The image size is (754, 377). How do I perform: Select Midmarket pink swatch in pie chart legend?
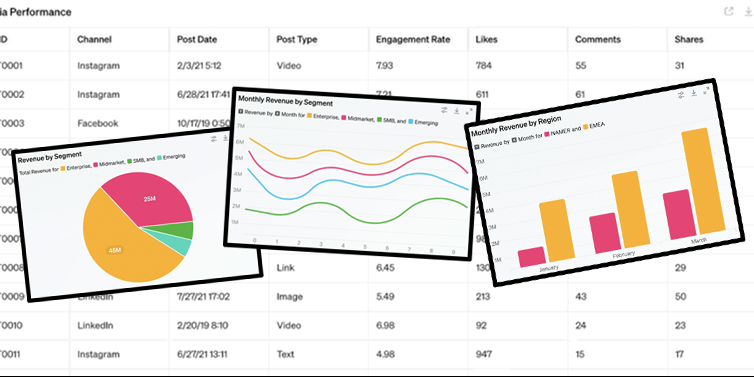[95, 165]
